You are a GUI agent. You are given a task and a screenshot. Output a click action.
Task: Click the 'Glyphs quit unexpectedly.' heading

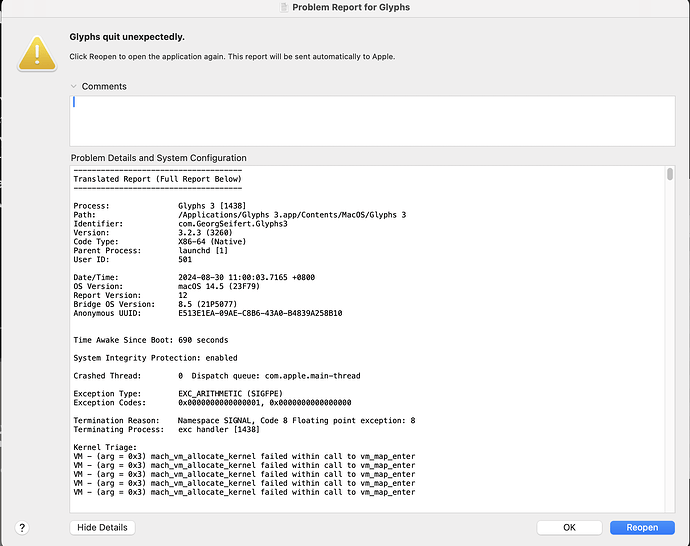pos(127,37)
